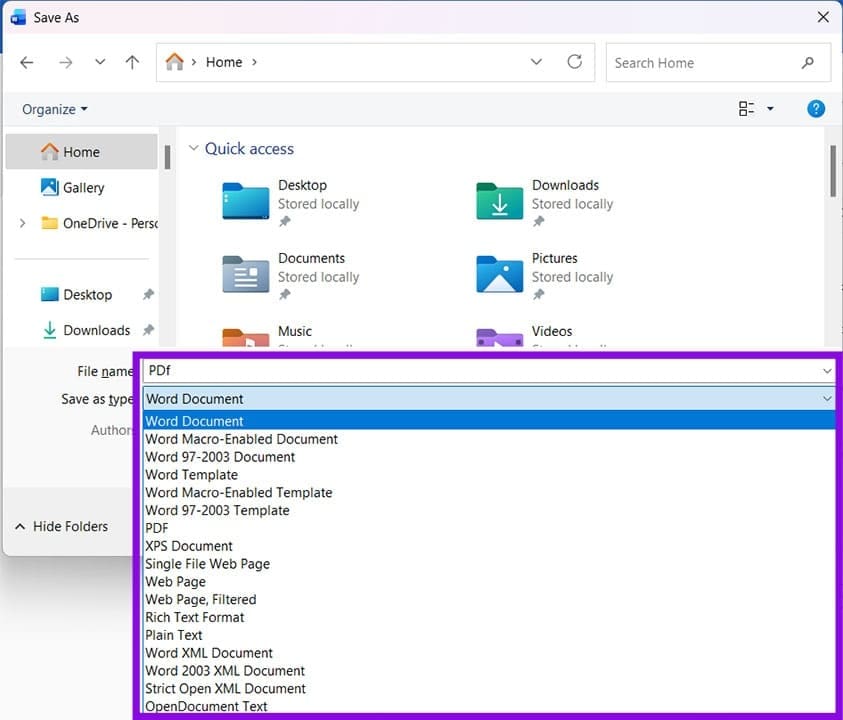The image size is (843, 720).
Task: Unpin Desktop via its sidebar pin icon
Action: point(148,294)
